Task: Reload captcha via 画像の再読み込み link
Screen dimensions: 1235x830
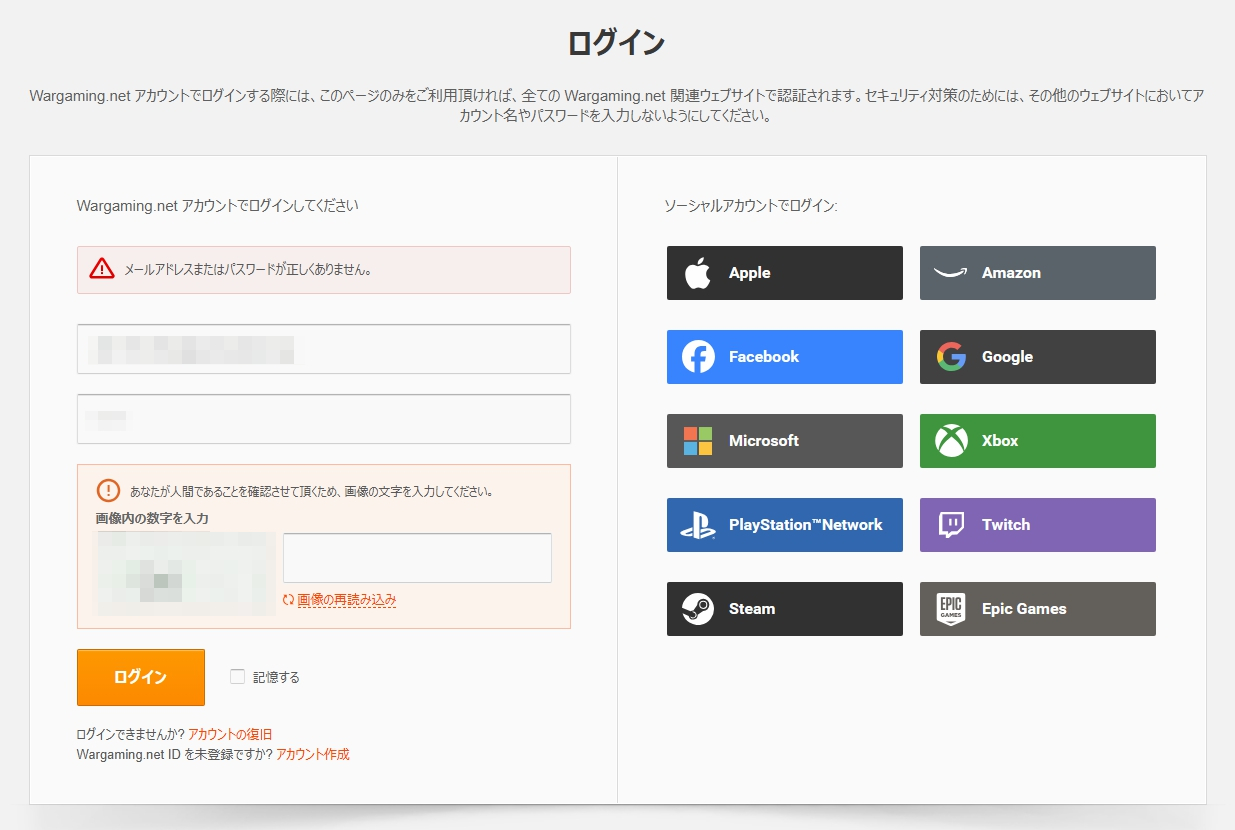Action: tap(347, 600)
